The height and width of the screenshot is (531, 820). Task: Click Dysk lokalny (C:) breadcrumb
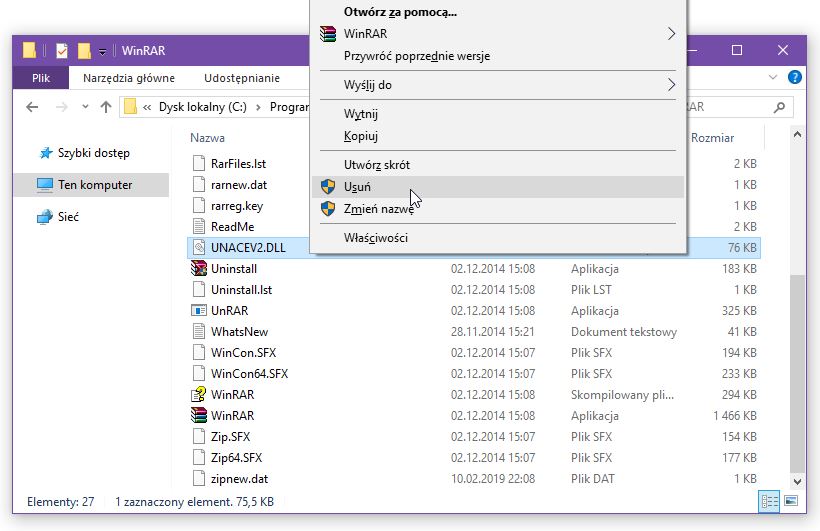[x=202, y=107]
